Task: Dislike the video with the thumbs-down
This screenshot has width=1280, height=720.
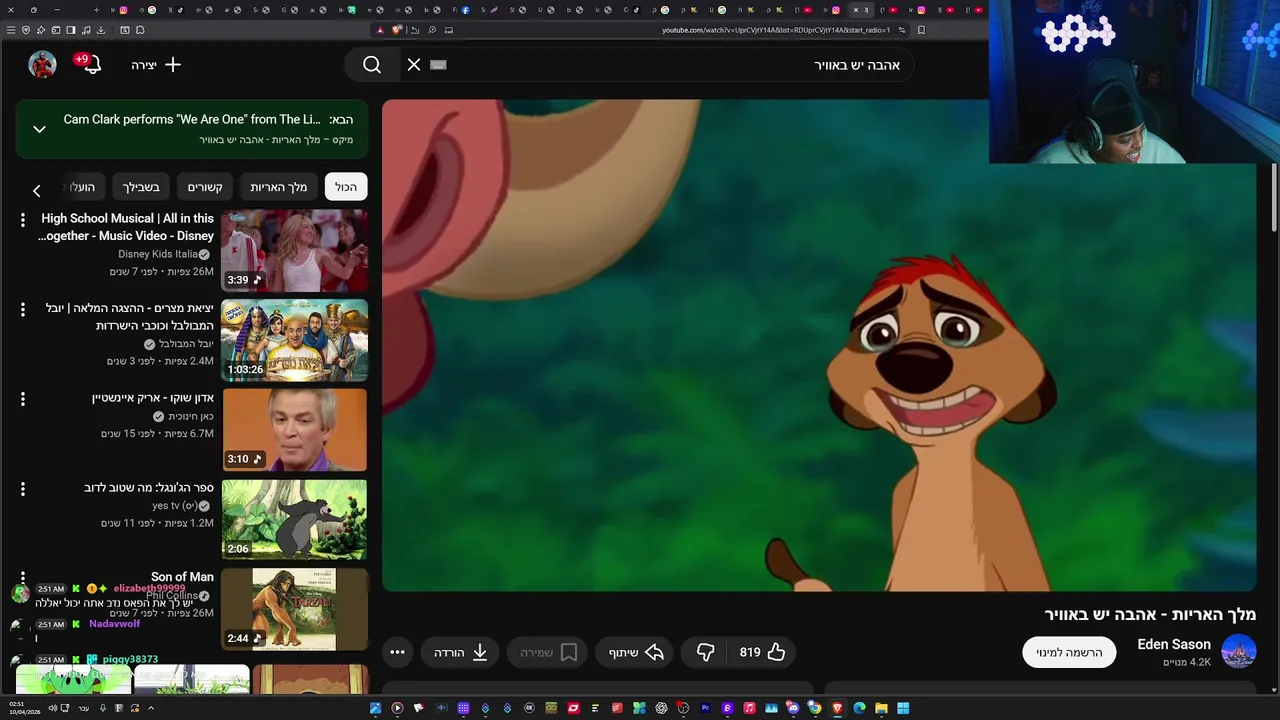Action: [706, 652]
